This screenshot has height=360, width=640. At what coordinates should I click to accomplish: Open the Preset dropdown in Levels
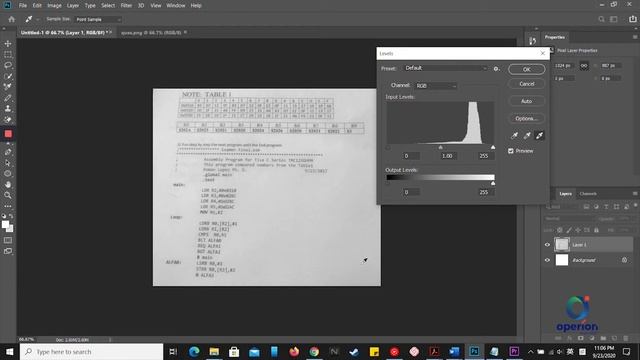446,68
